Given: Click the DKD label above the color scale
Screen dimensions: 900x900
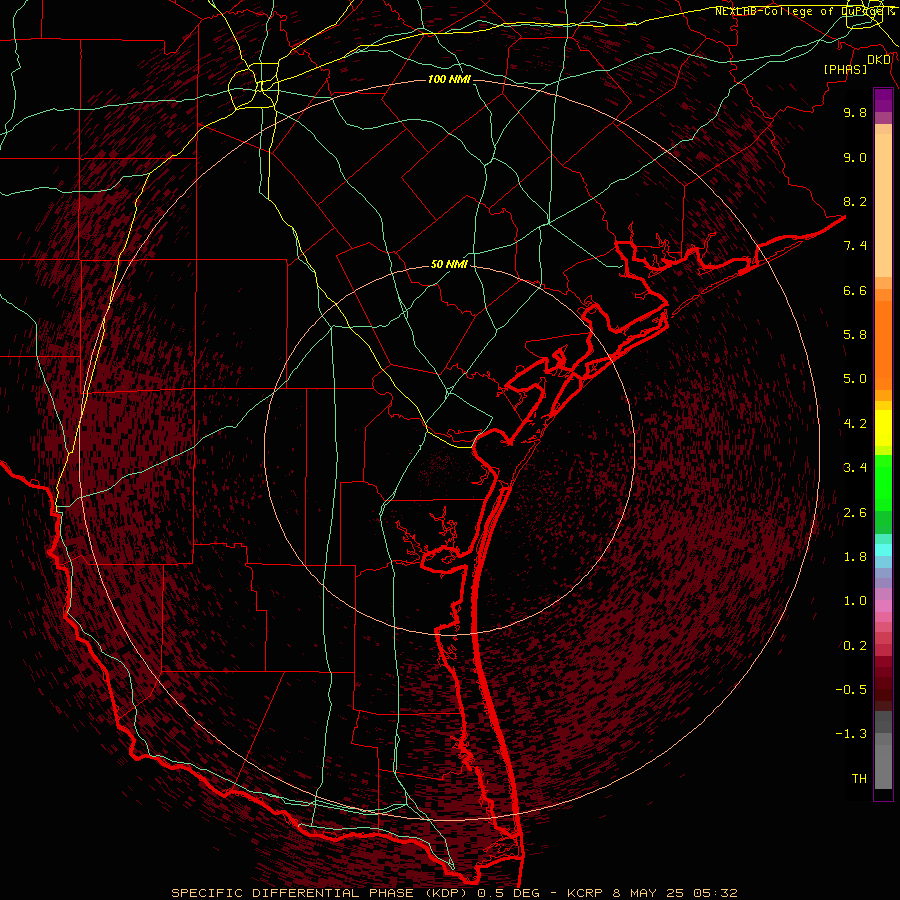Looking at the screenshot, I should pyautogui.click(x=879, y=60).
